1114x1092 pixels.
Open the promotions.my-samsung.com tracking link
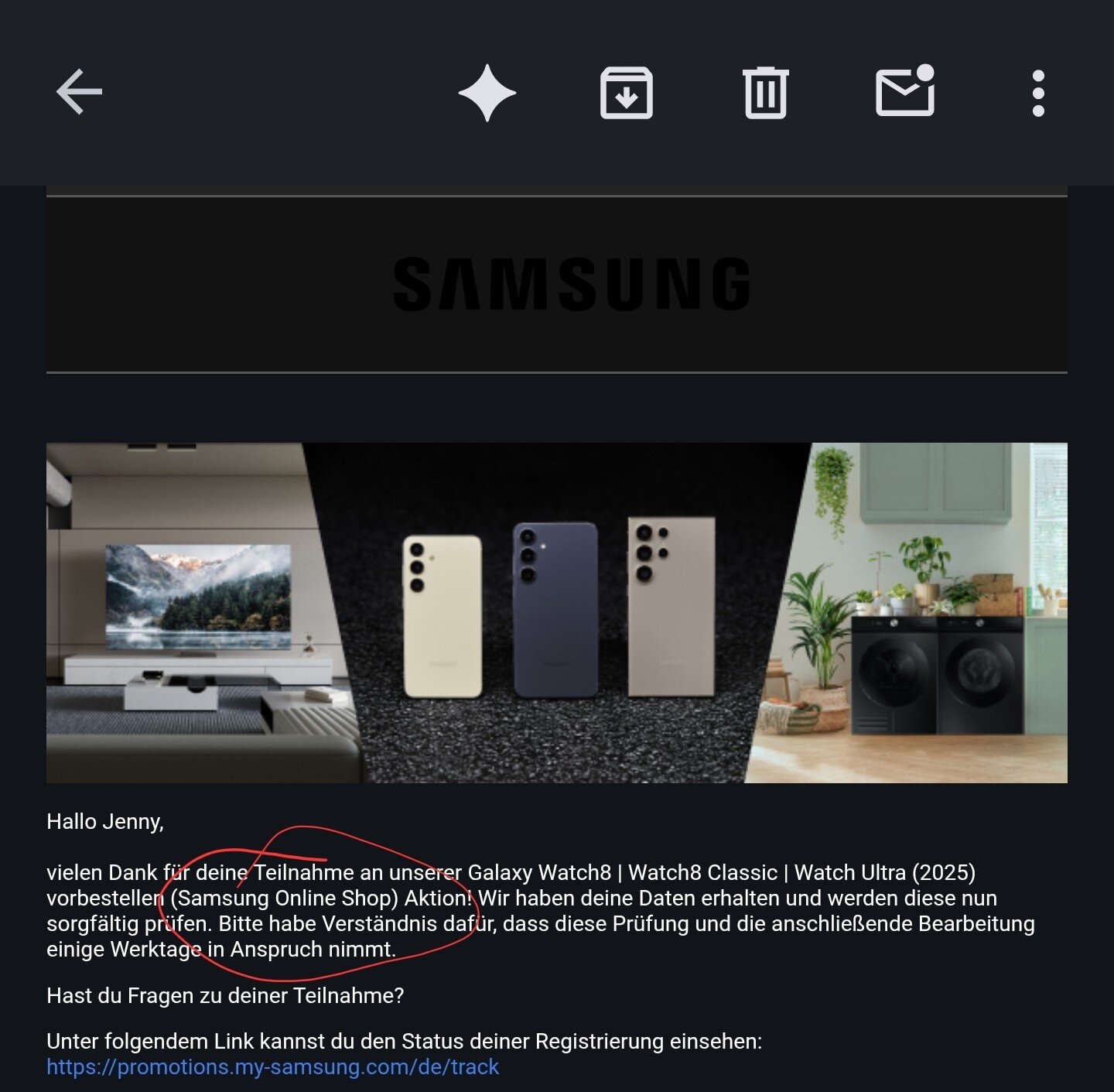pos(272,1066)
